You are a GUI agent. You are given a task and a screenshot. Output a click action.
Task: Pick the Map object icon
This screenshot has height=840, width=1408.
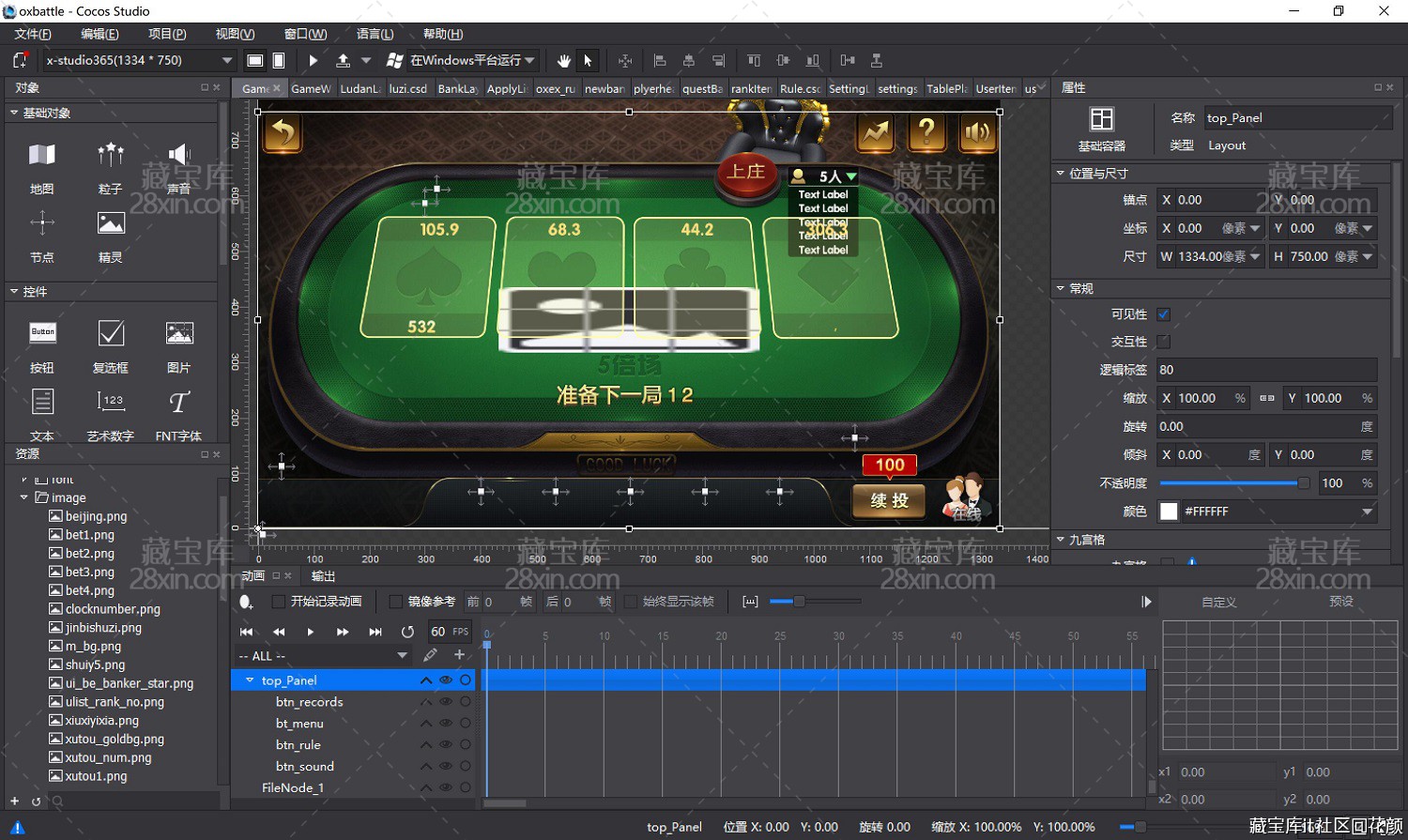point(42,155)
